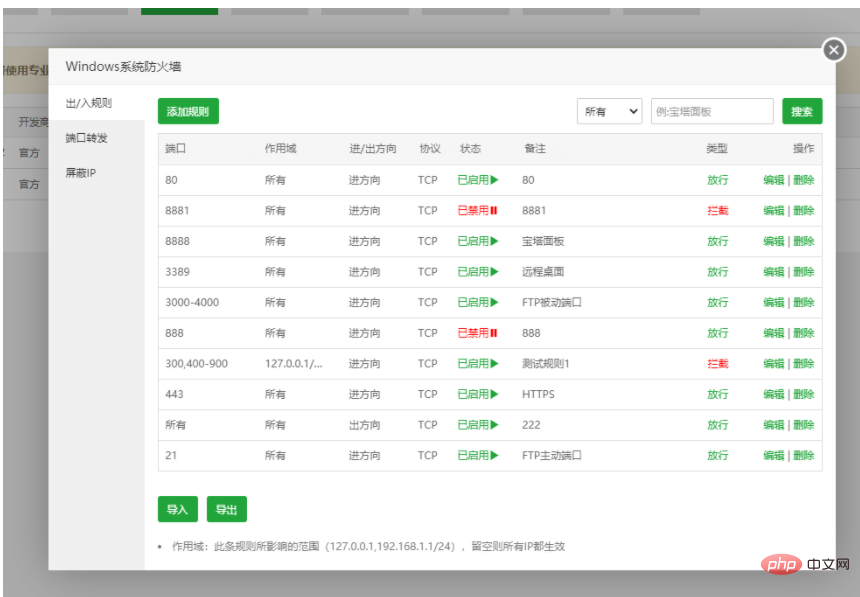Click 拦截 type in 测试规则1 row

click(717, 364)
